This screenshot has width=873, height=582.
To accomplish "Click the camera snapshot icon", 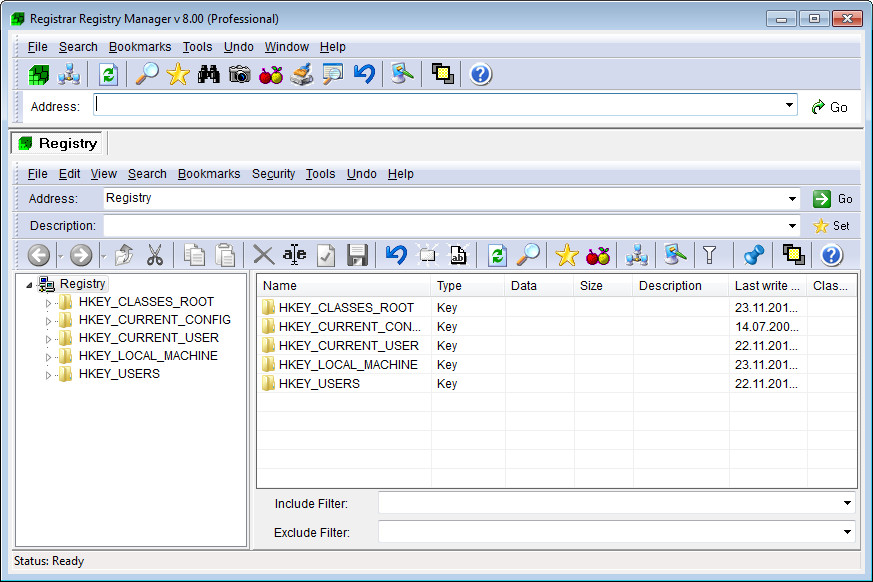I will (x=239, y=74).
